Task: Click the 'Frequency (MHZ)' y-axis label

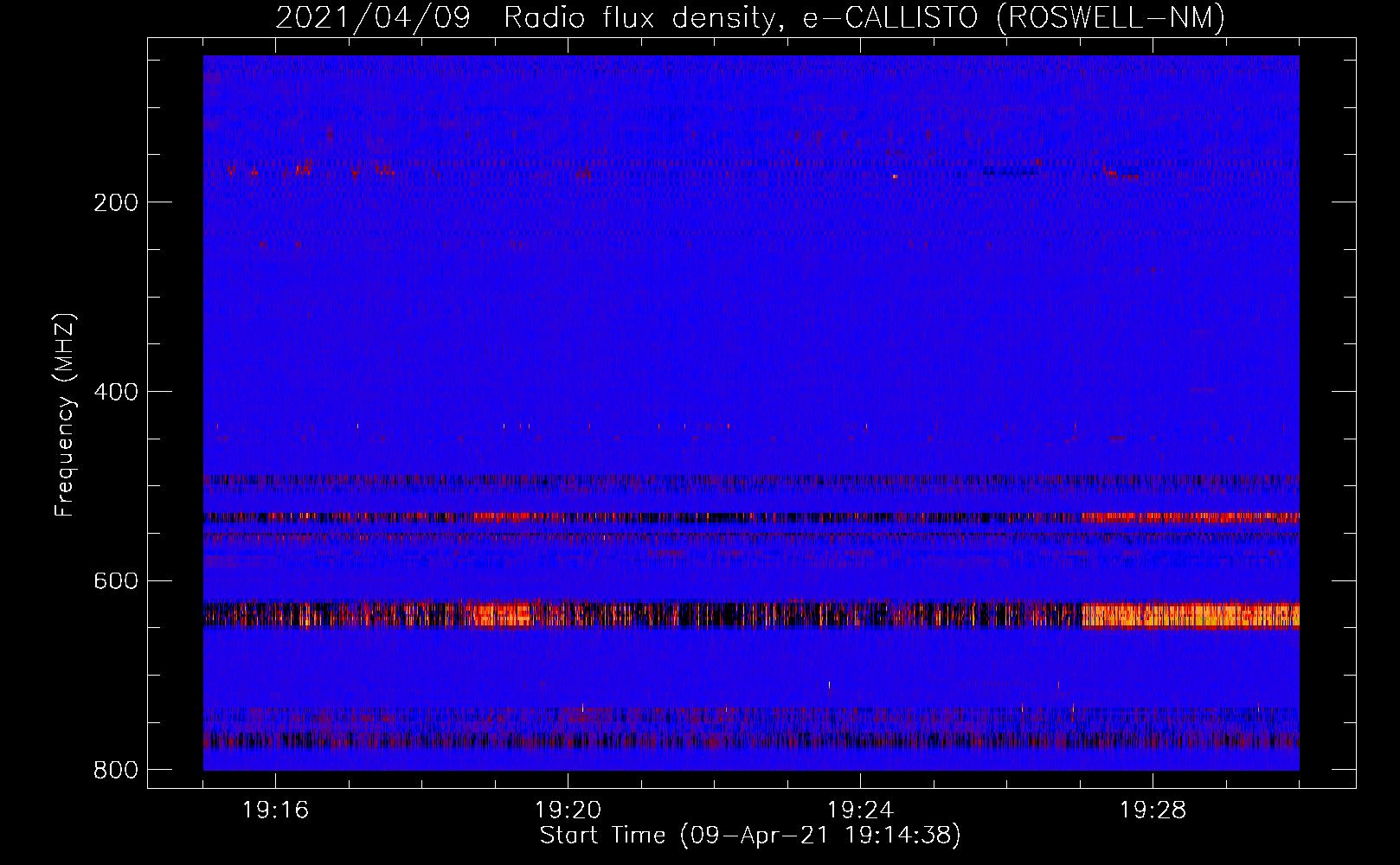Action: pos(65,414)
